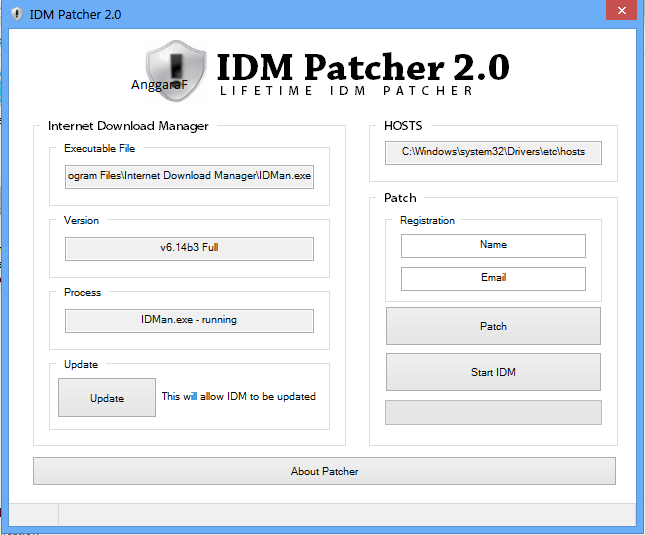Viewport: 645px width, 535px height.
Task: Click the 'Version' group label
Action: coord(81,220)
